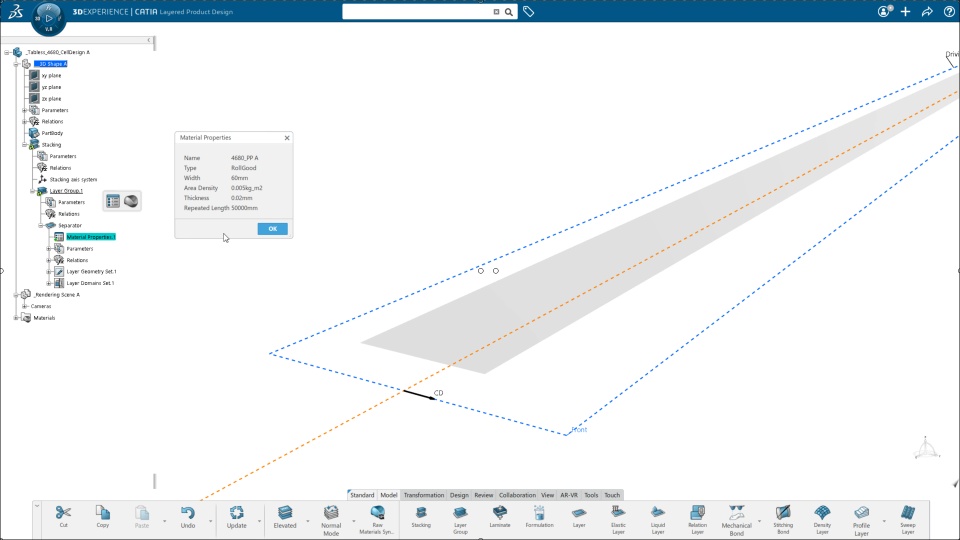Switch to the Design tab

459,495
